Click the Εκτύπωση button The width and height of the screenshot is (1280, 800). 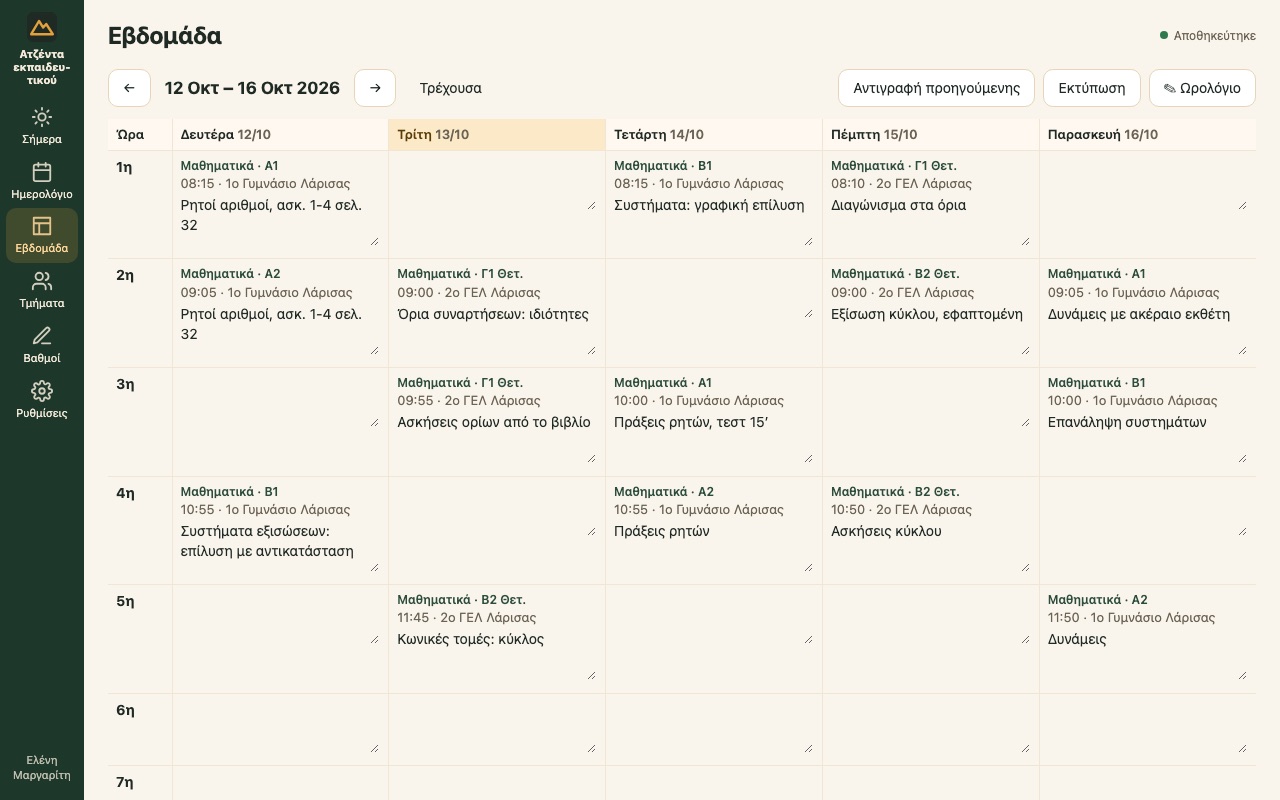[1092, 88]
